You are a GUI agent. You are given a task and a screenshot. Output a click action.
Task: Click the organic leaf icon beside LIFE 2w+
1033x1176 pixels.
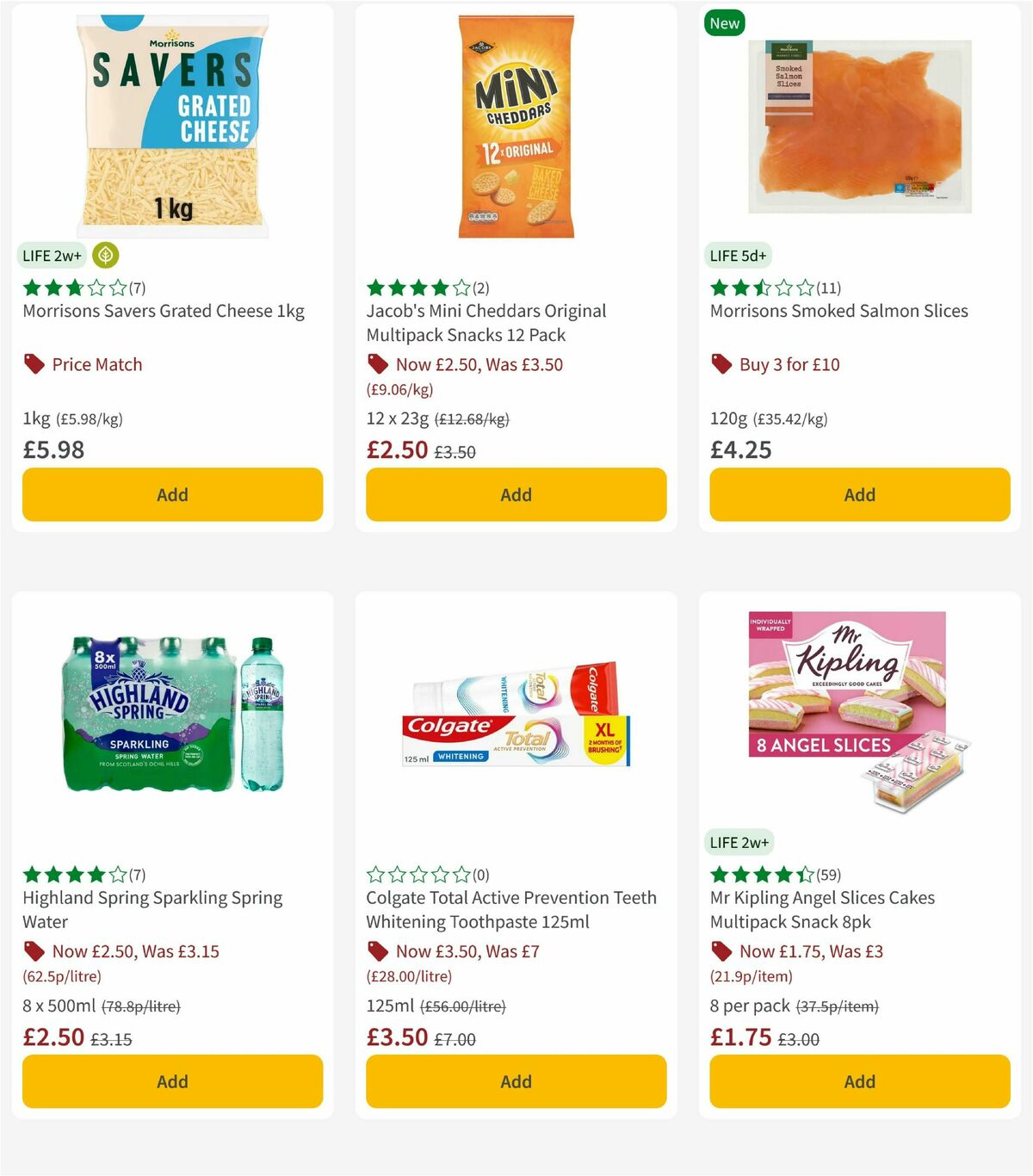pos(104,256)
